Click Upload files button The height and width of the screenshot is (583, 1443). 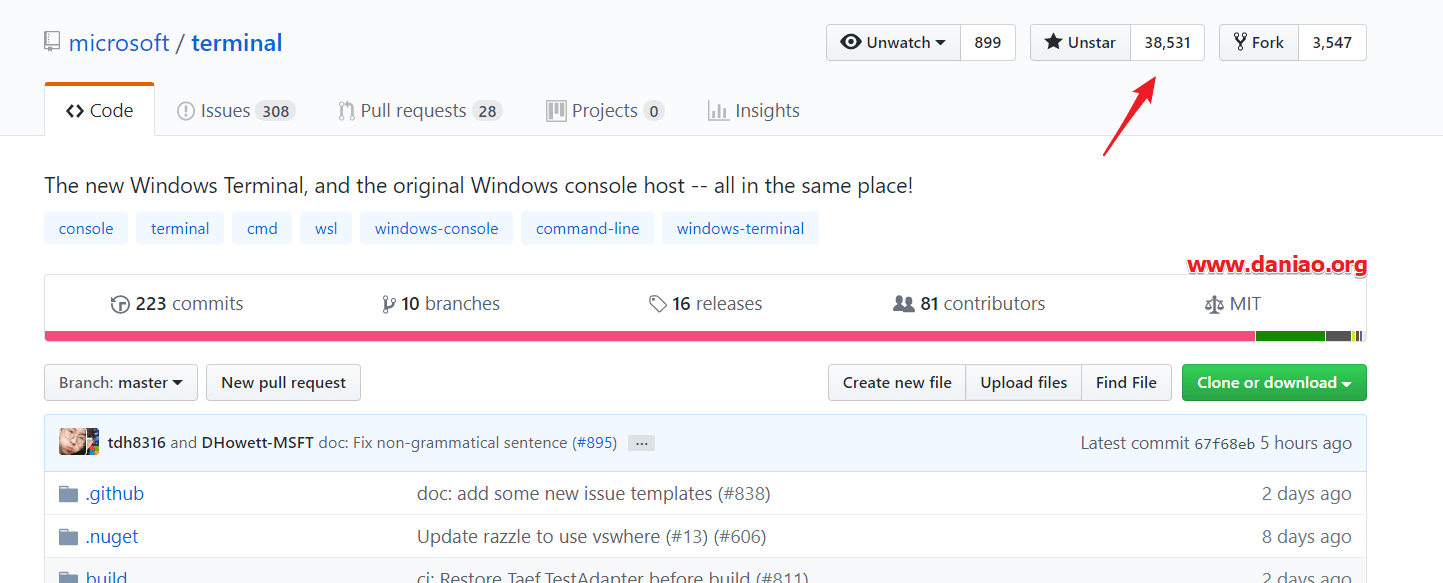click(1024, 383)
